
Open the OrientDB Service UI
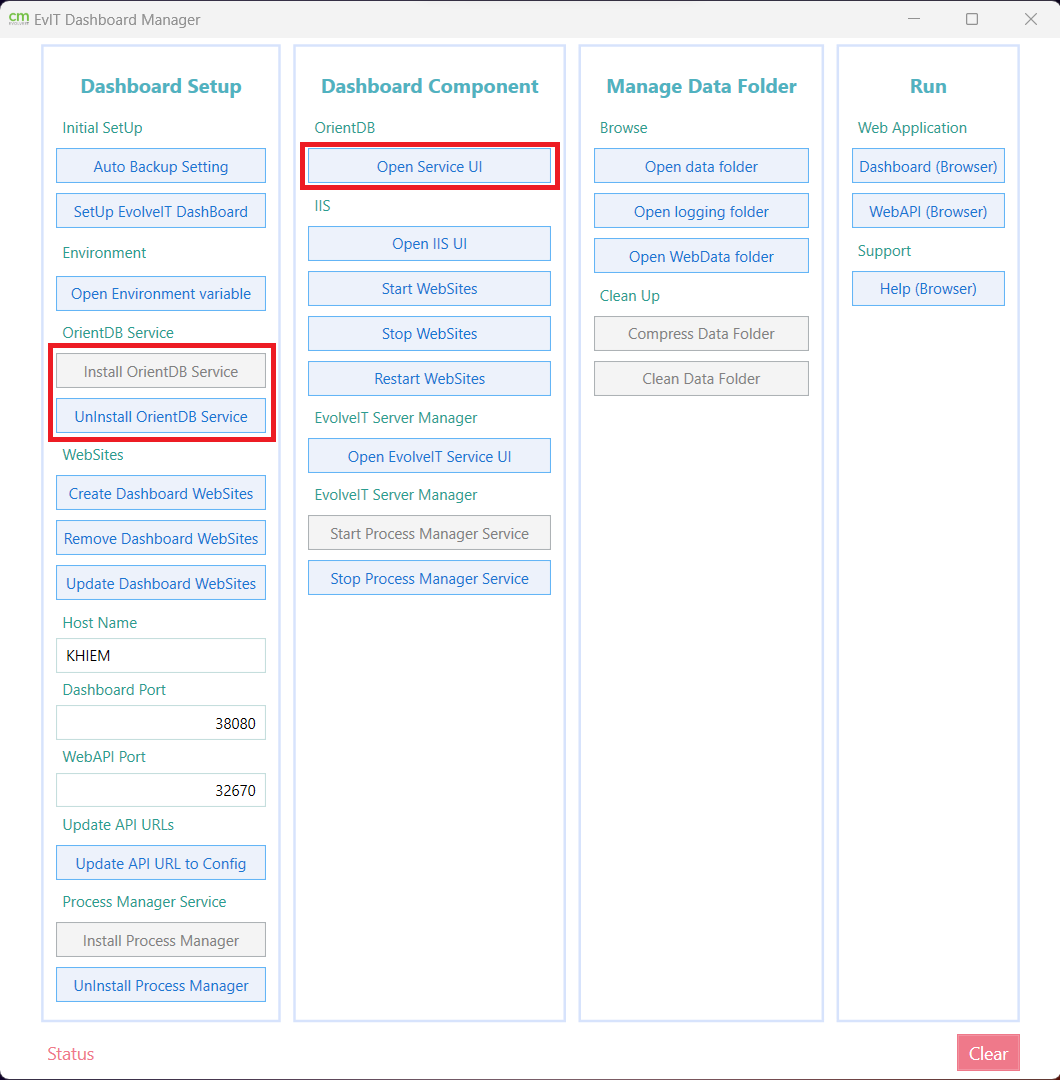[x=429, y=165]
